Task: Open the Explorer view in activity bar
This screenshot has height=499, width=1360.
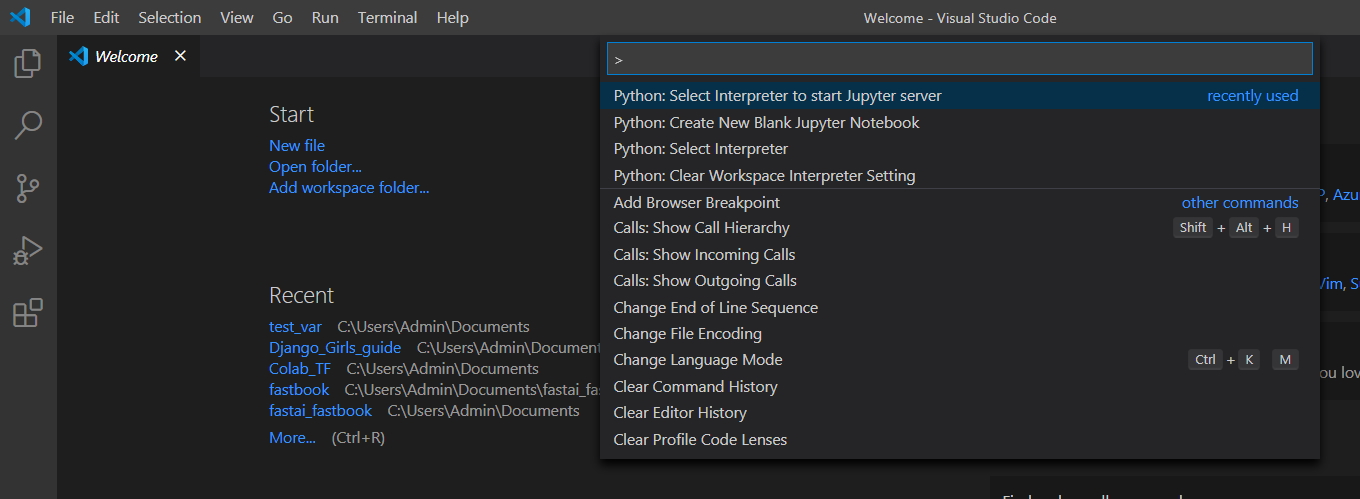Action: tap(28, 64)
